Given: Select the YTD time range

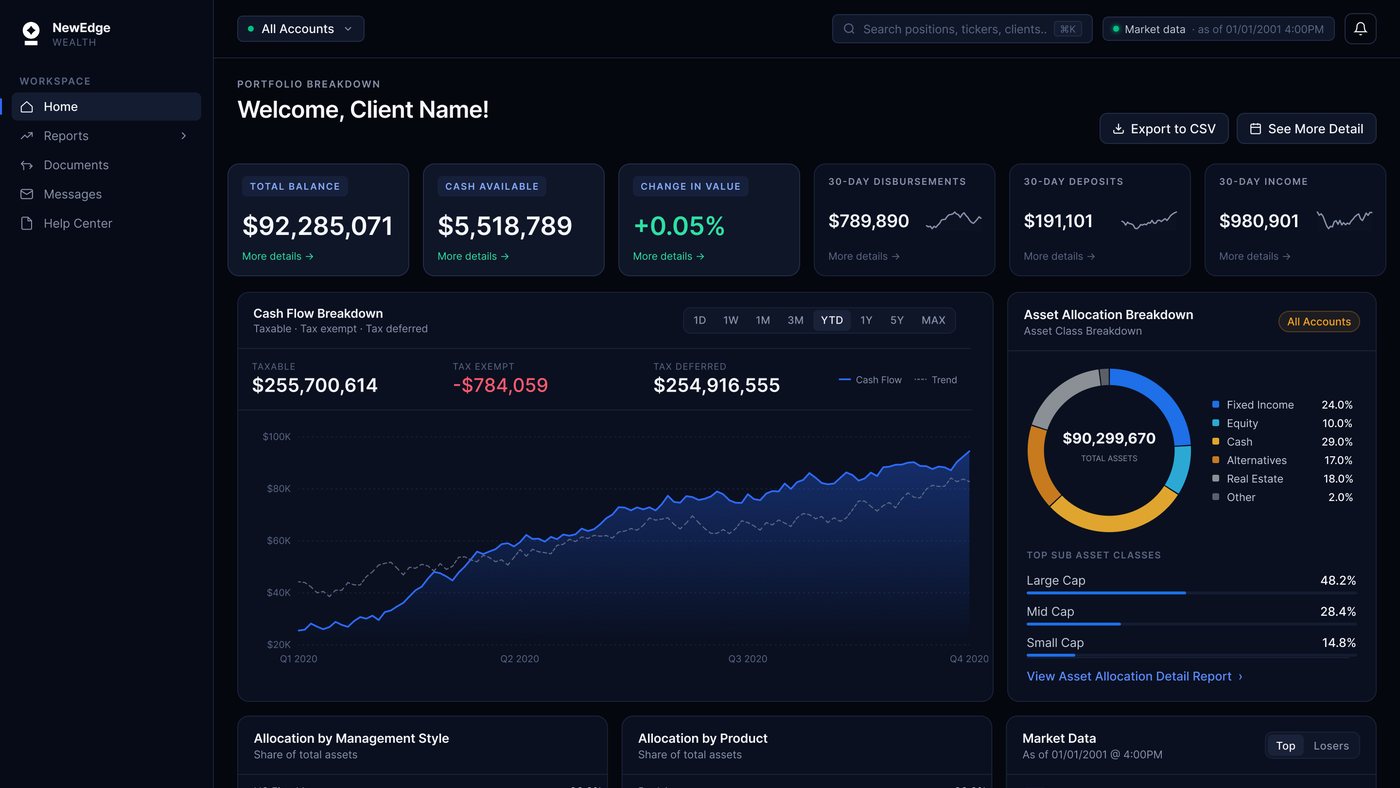Looking at the screenshot, I should coord(832,320).
